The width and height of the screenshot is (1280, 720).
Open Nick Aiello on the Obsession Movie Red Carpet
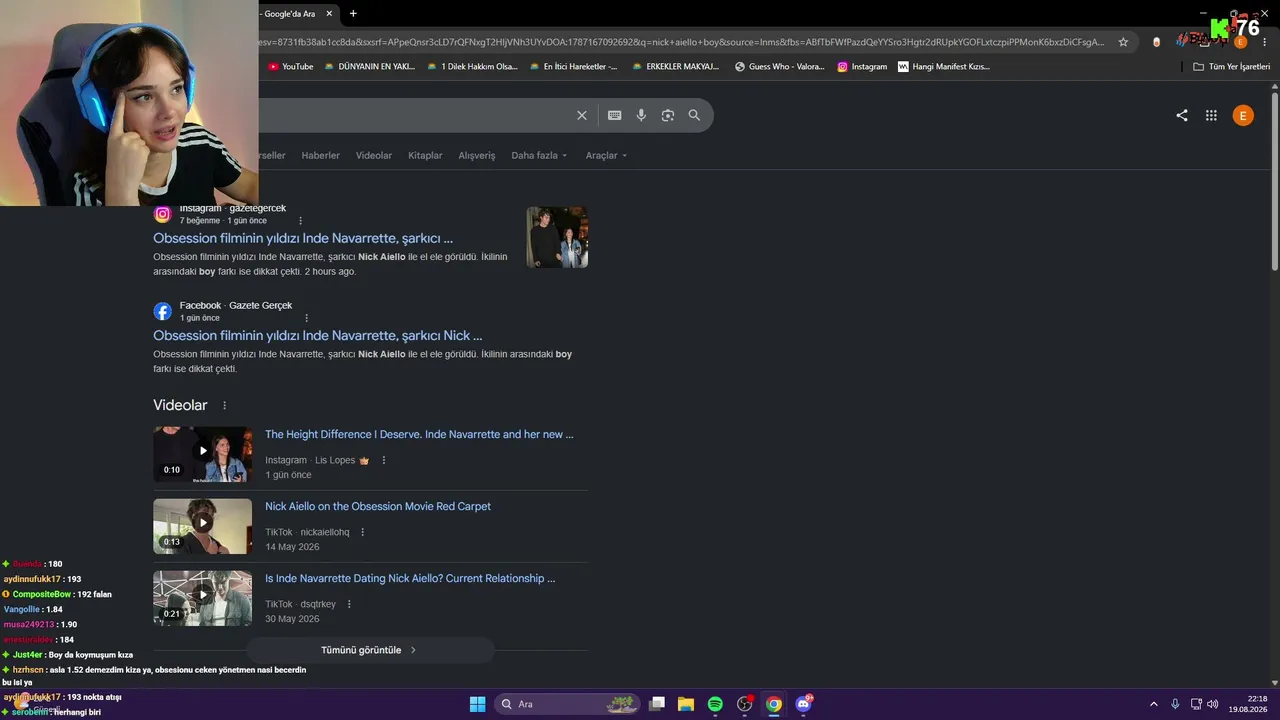coord(378,507)
